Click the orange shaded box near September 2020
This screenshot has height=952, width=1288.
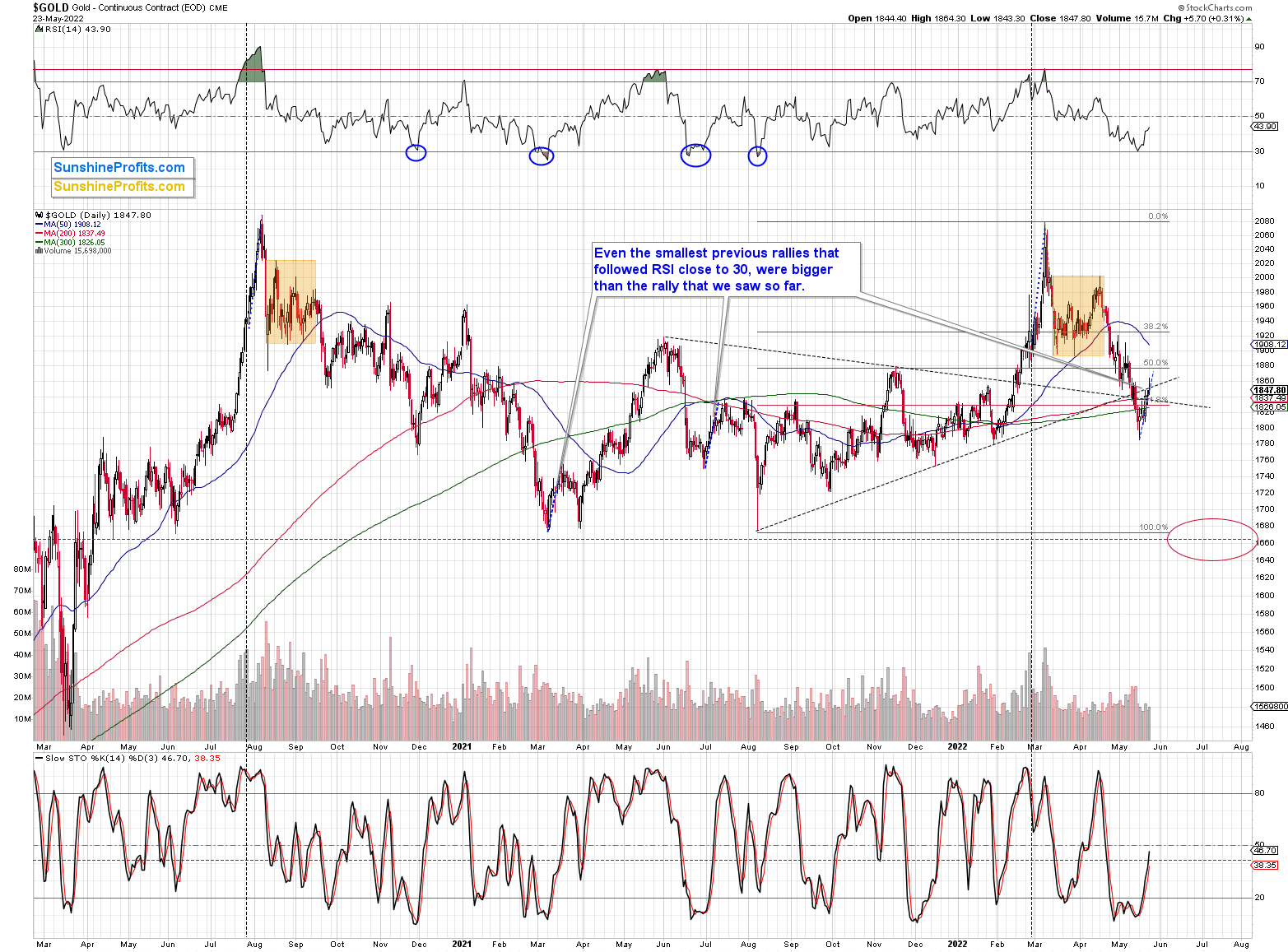click(x=291, y=302)
